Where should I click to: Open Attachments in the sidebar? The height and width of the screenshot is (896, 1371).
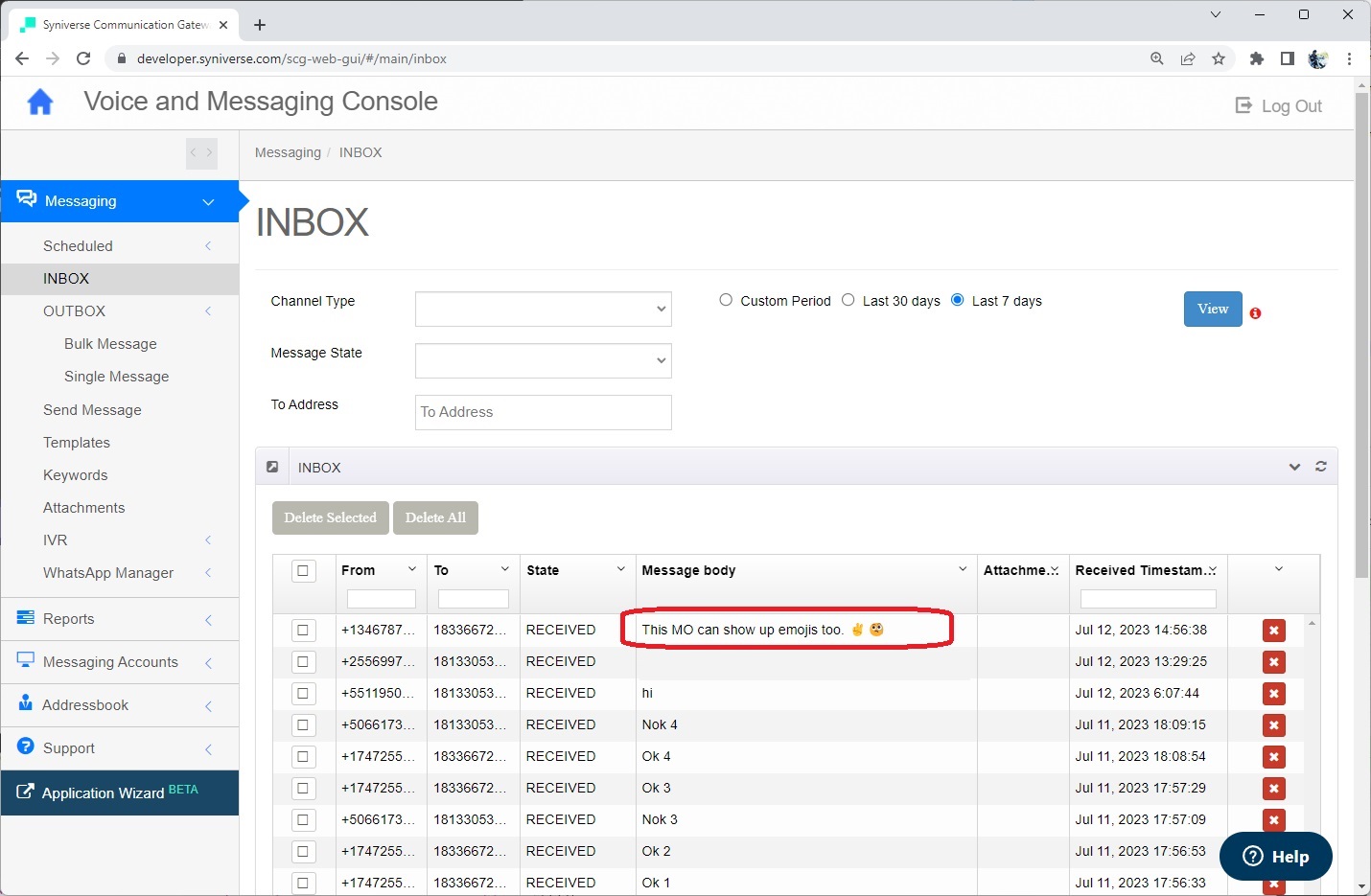(x=83, y=508)
